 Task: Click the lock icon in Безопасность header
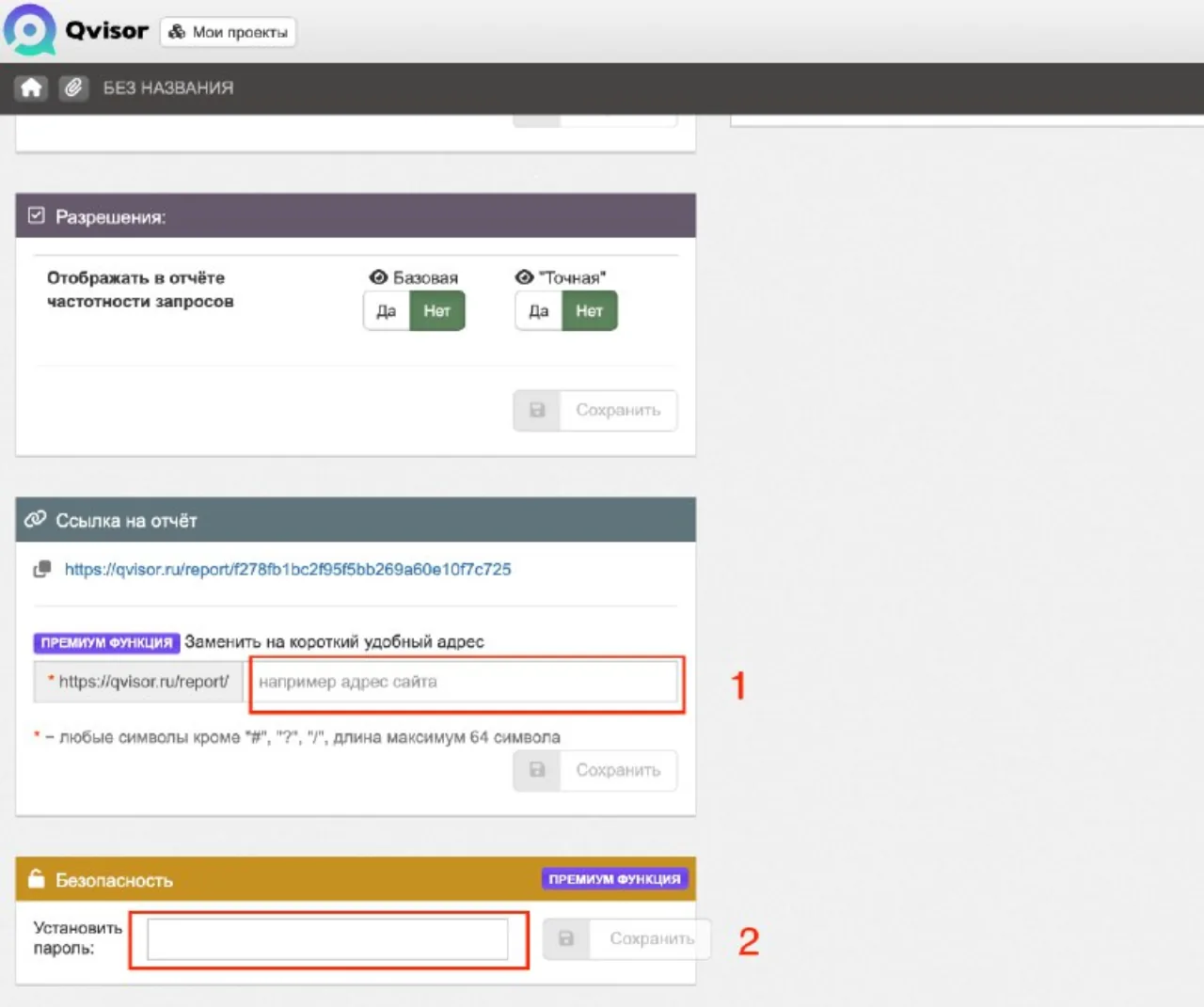pyautogui.click(x=37, y=879)
